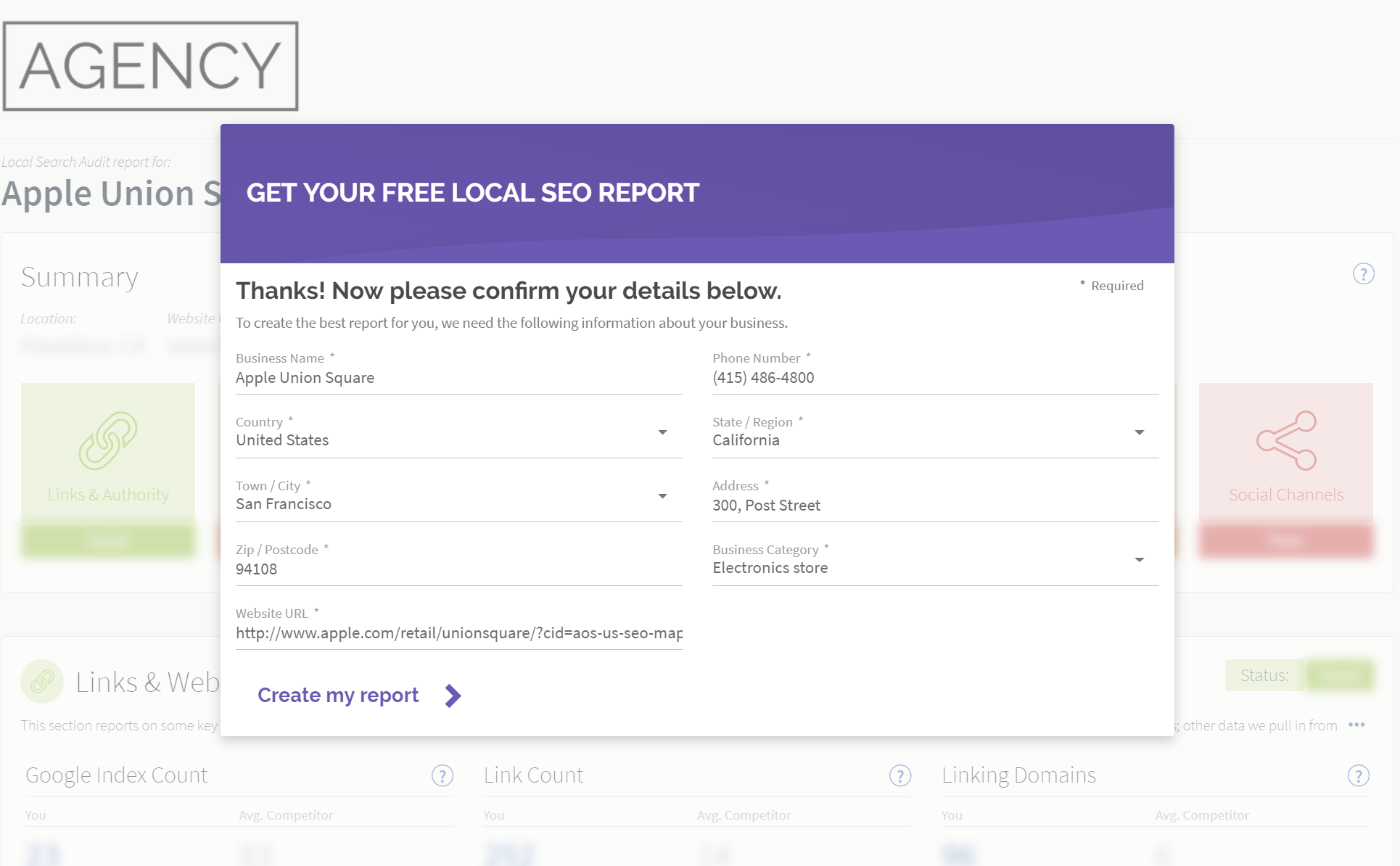
Task: Click the 'GET YOUR FREE LOCAL SEO REPORT' heading
Action: (473, 193)
